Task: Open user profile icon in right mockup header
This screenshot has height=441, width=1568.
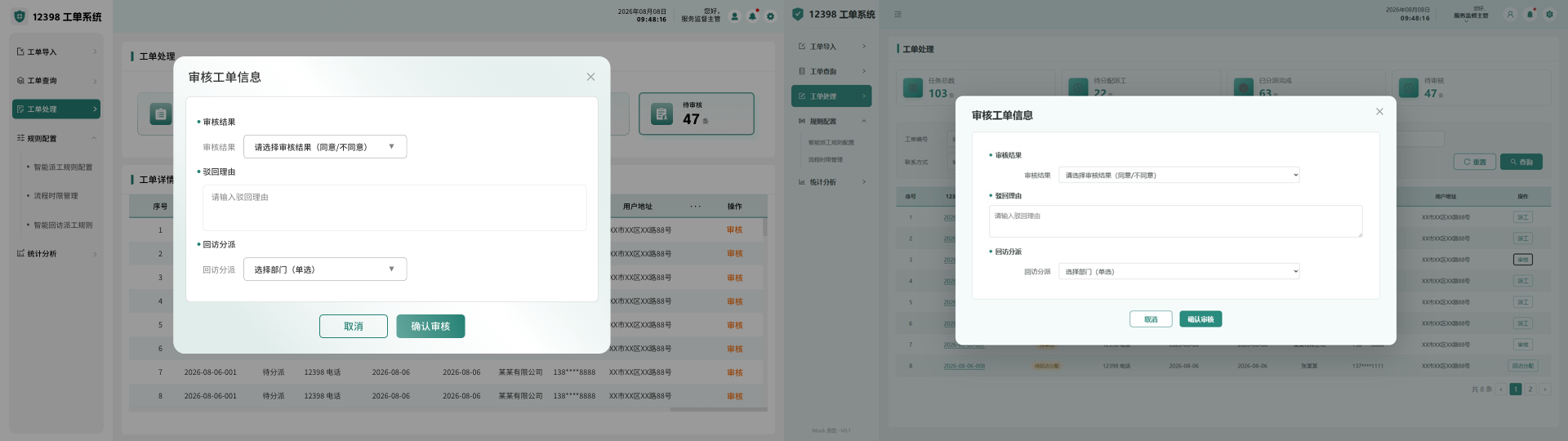Action: [1510, 14]
